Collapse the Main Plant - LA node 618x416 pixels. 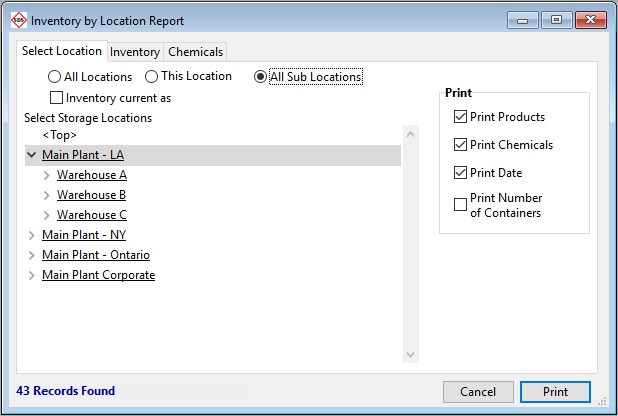coord(32,155)
